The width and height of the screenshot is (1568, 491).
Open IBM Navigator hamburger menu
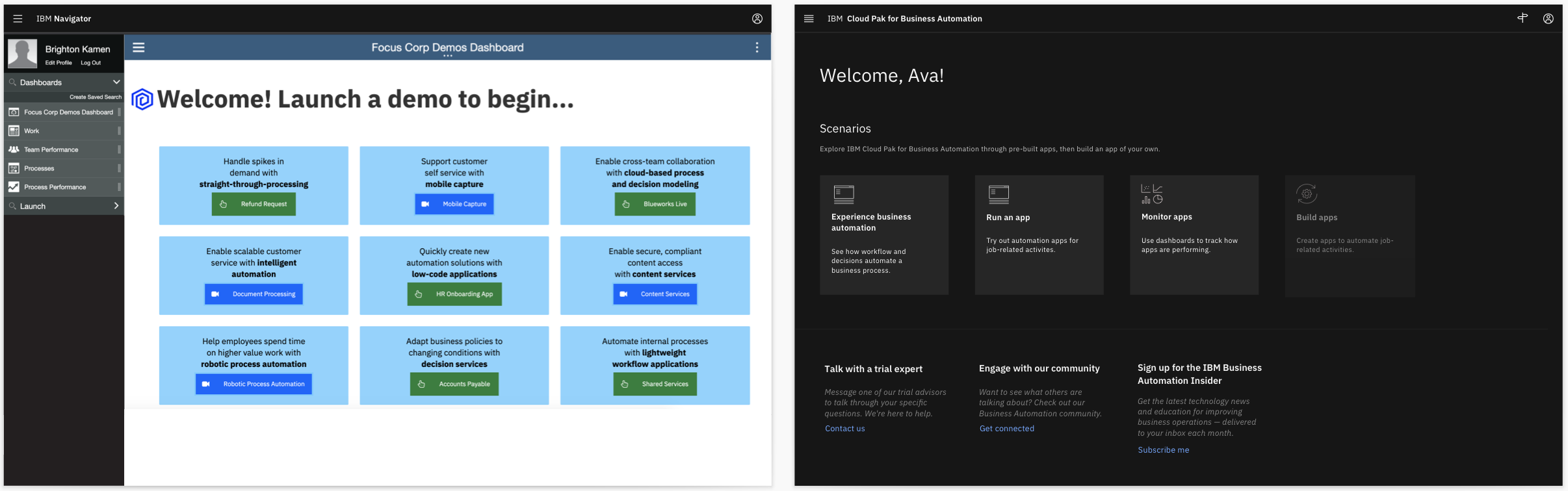click(18, 19)
